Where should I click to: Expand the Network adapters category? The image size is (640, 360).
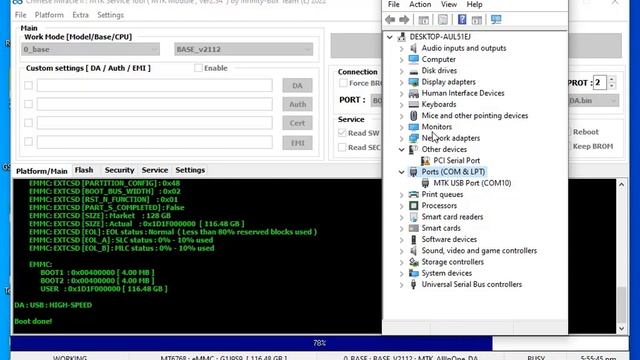(x=402, y=138)
